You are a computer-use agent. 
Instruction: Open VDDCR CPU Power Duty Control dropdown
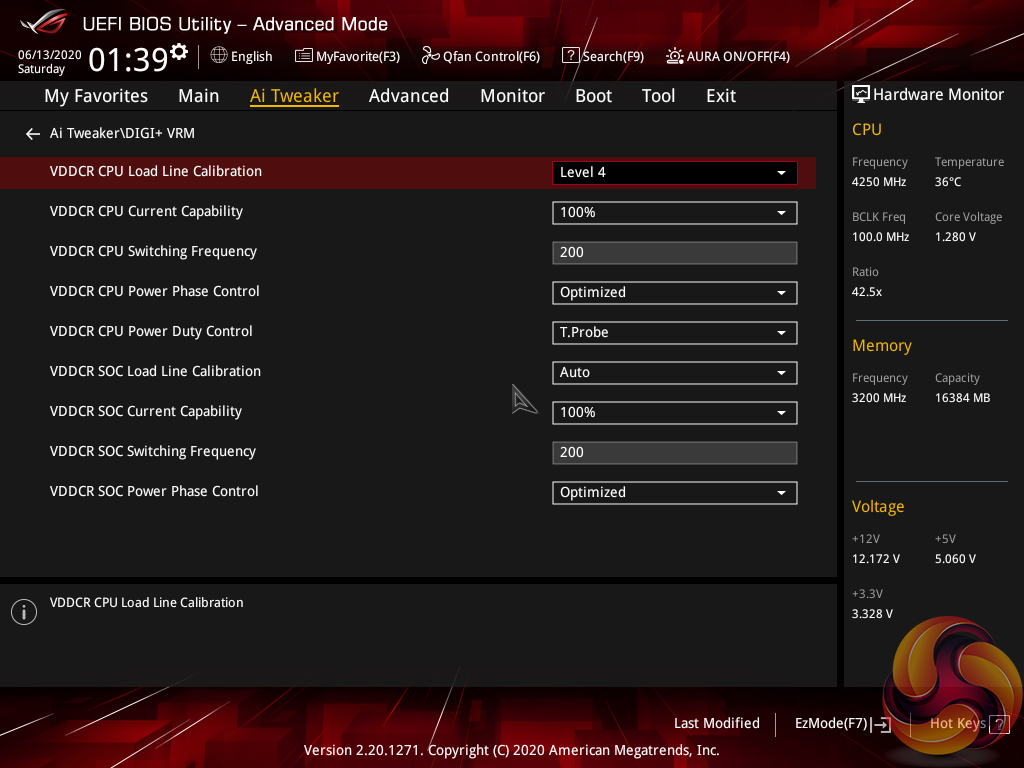coord(674,332)
